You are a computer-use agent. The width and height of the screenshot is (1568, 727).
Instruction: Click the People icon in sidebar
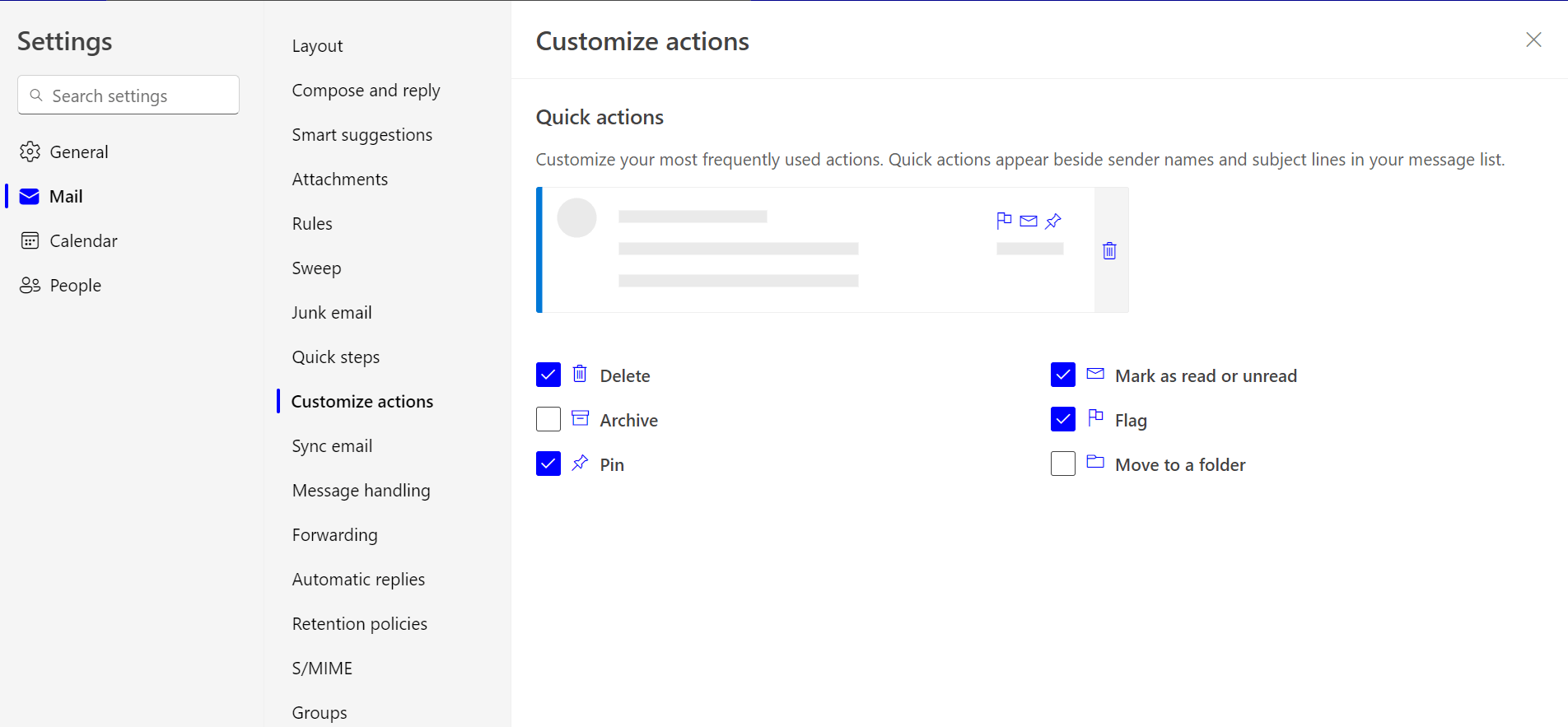click(30, 285)
